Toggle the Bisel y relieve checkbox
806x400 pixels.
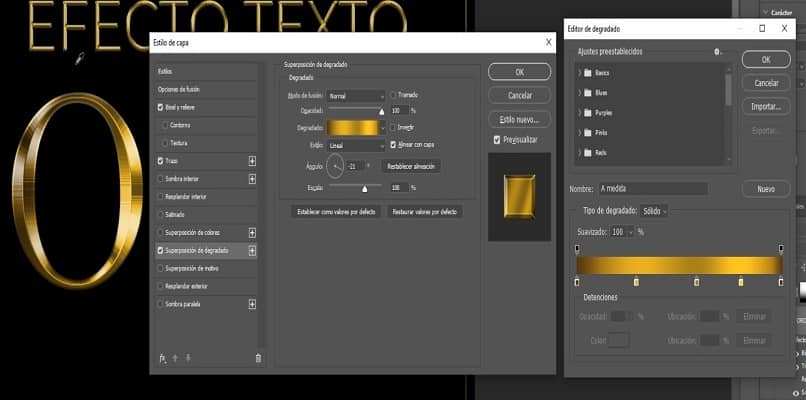pos(161,106)
